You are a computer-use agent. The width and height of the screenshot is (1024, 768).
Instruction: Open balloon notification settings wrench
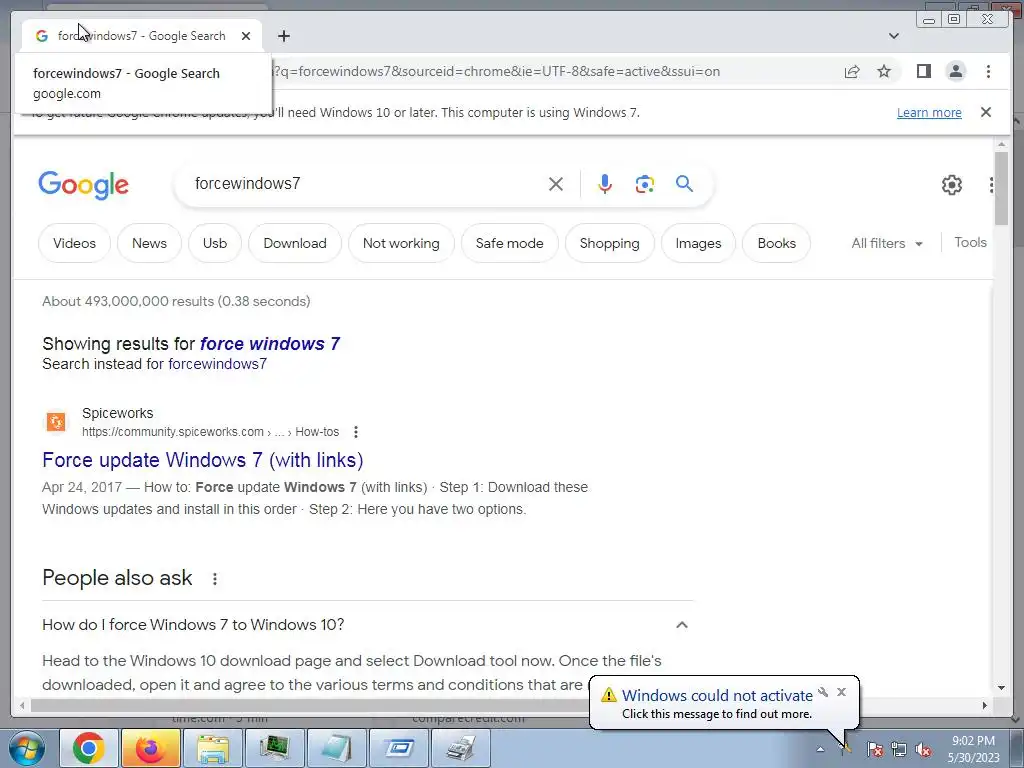823,692
